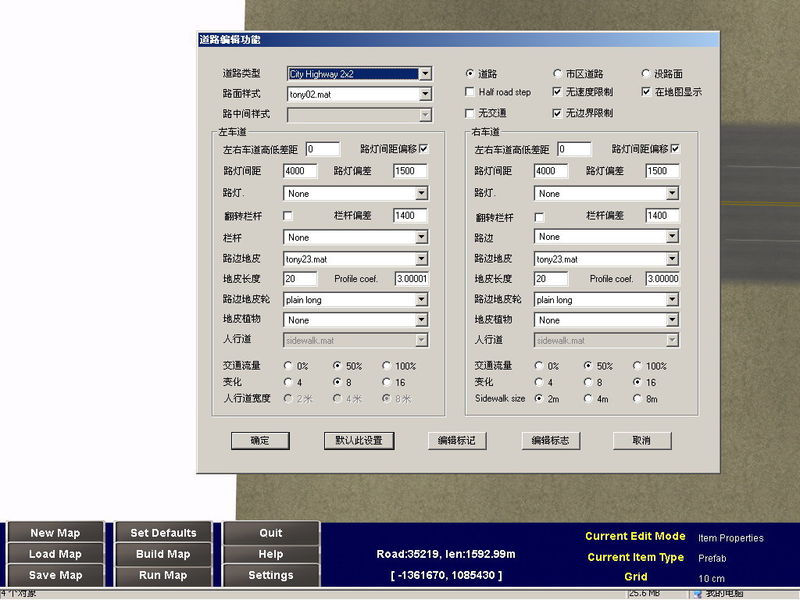Enable the Half road step checkbox
The width and height of the screenshot is (800, 600).
point(470,92)
